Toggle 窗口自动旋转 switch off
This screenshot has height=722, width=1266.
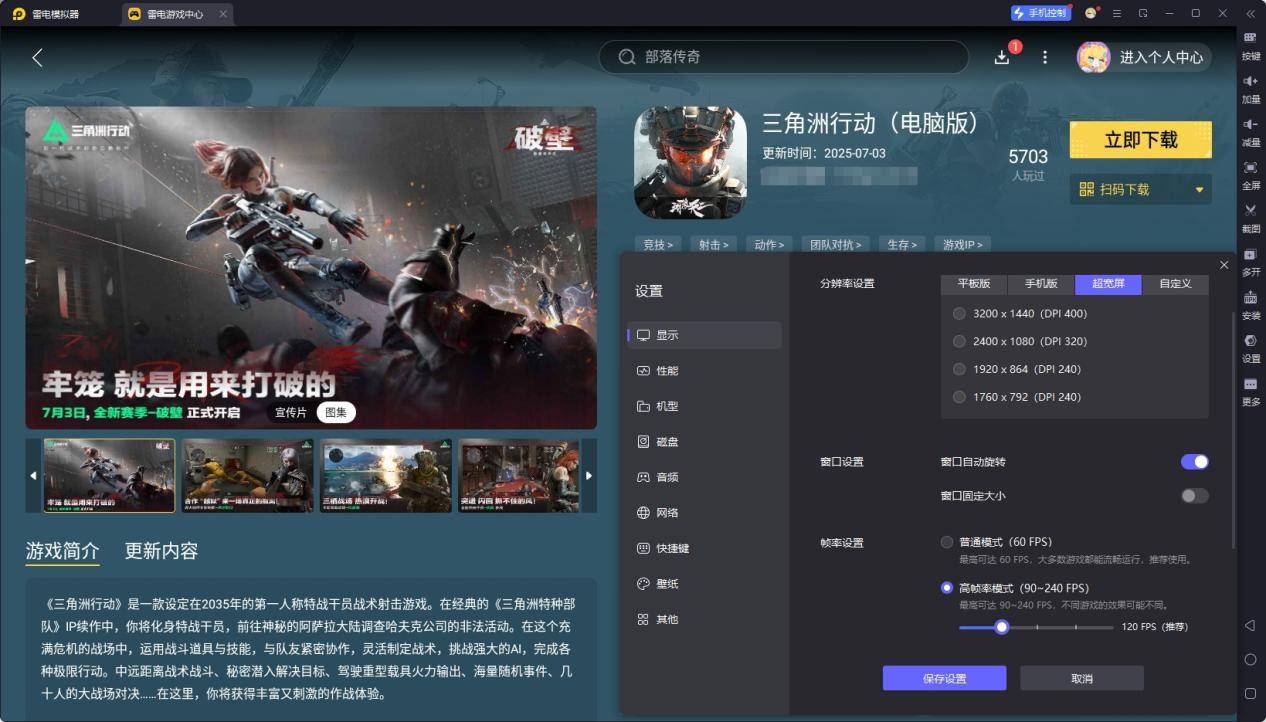[x=1194, y=462]
